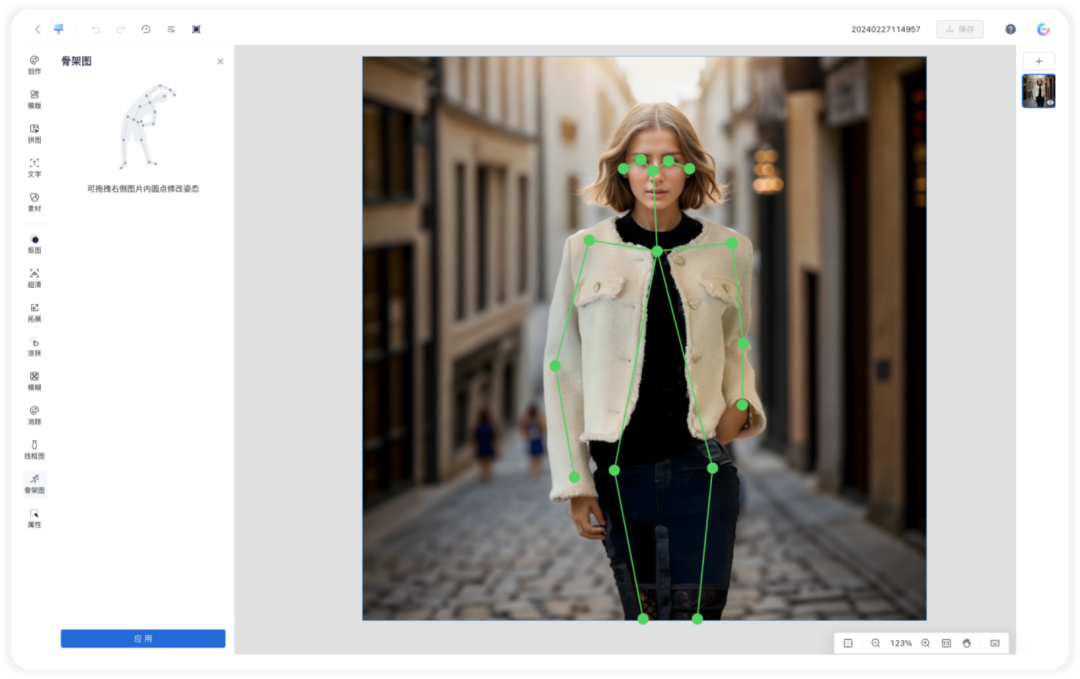Select the 抠图 cutout tool

(x=34, y=244)
